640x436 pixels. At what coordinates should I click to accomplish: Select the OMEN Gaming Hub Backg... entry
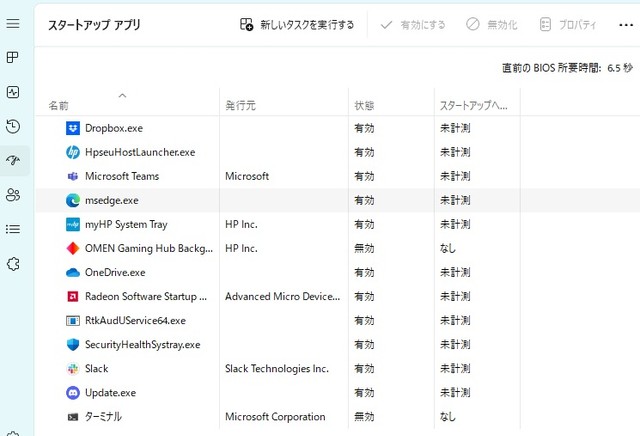point(149,248)
